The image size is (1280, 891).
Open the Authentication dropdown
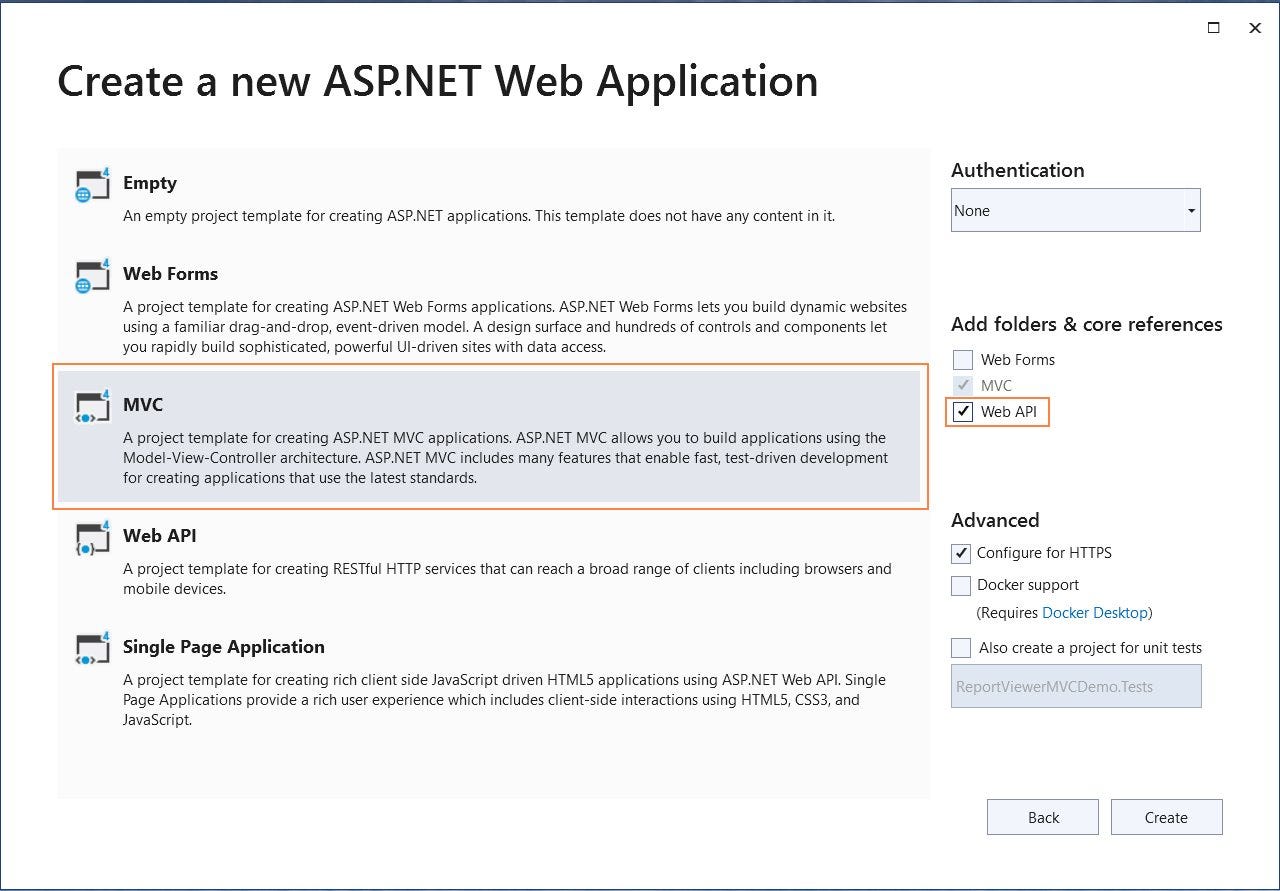[x=1076, y=210]
